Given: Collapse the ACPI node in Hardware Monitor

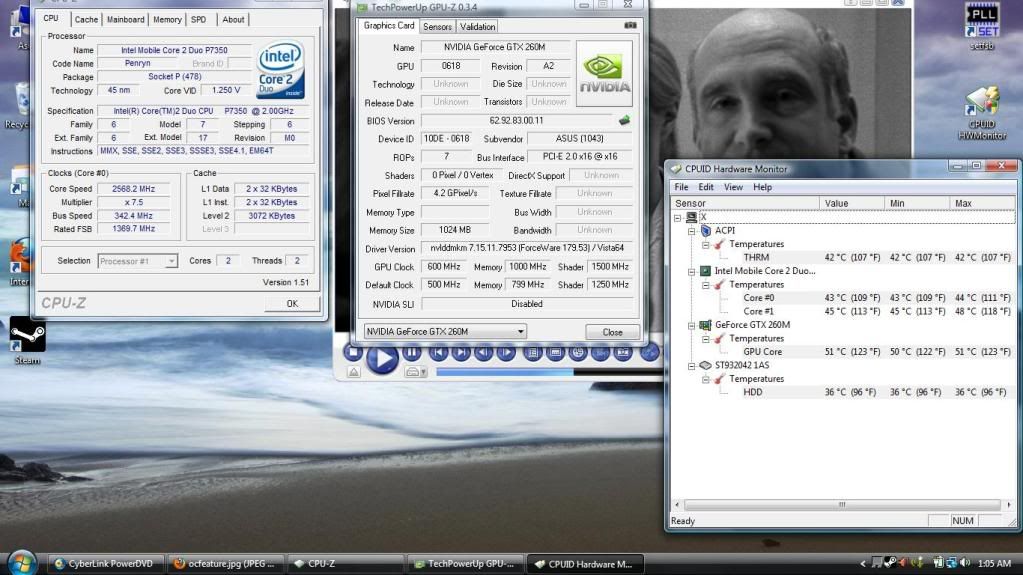Looking at the screenshot, I should click(x=692, y=231).
